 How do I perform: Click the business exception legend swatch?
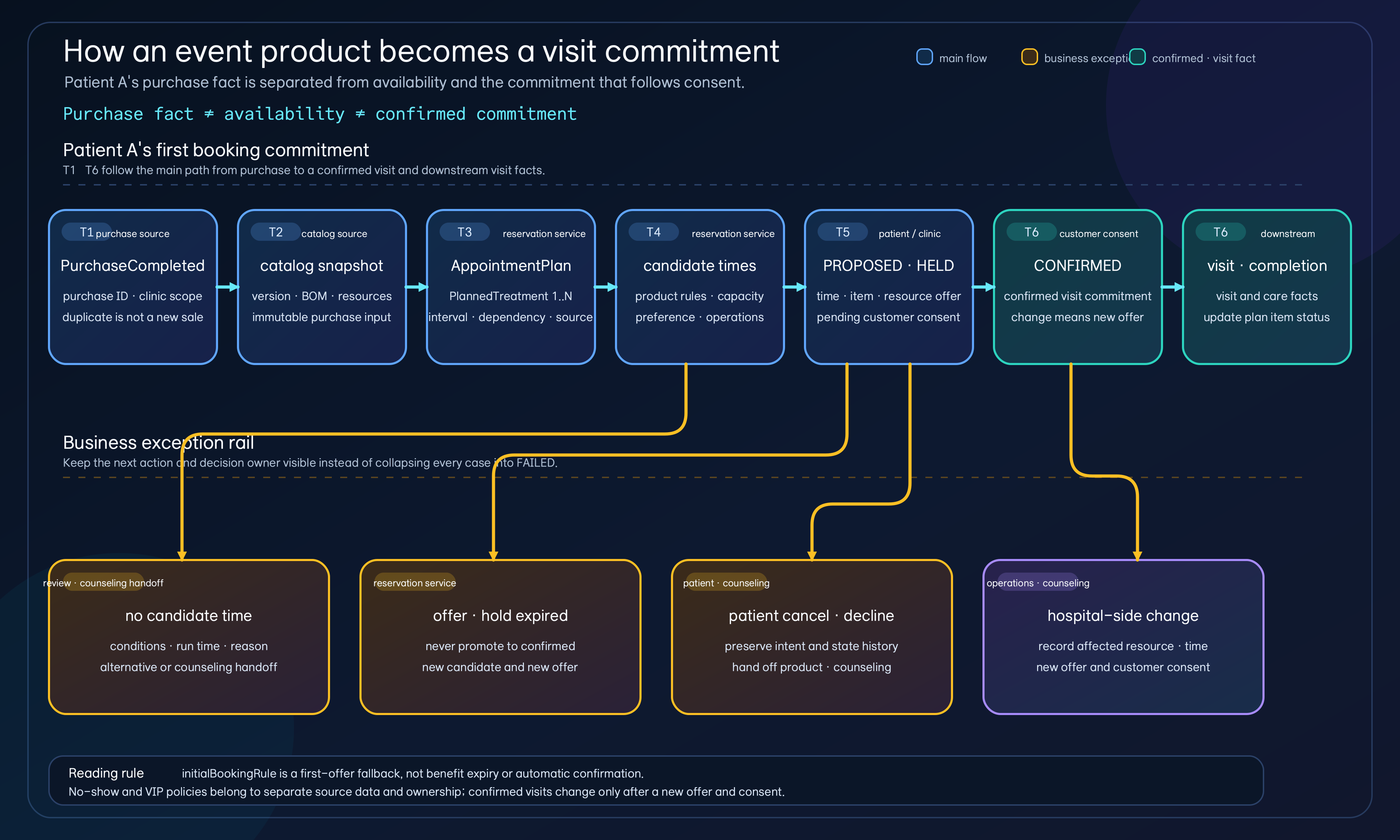[x=1029, y=57]
